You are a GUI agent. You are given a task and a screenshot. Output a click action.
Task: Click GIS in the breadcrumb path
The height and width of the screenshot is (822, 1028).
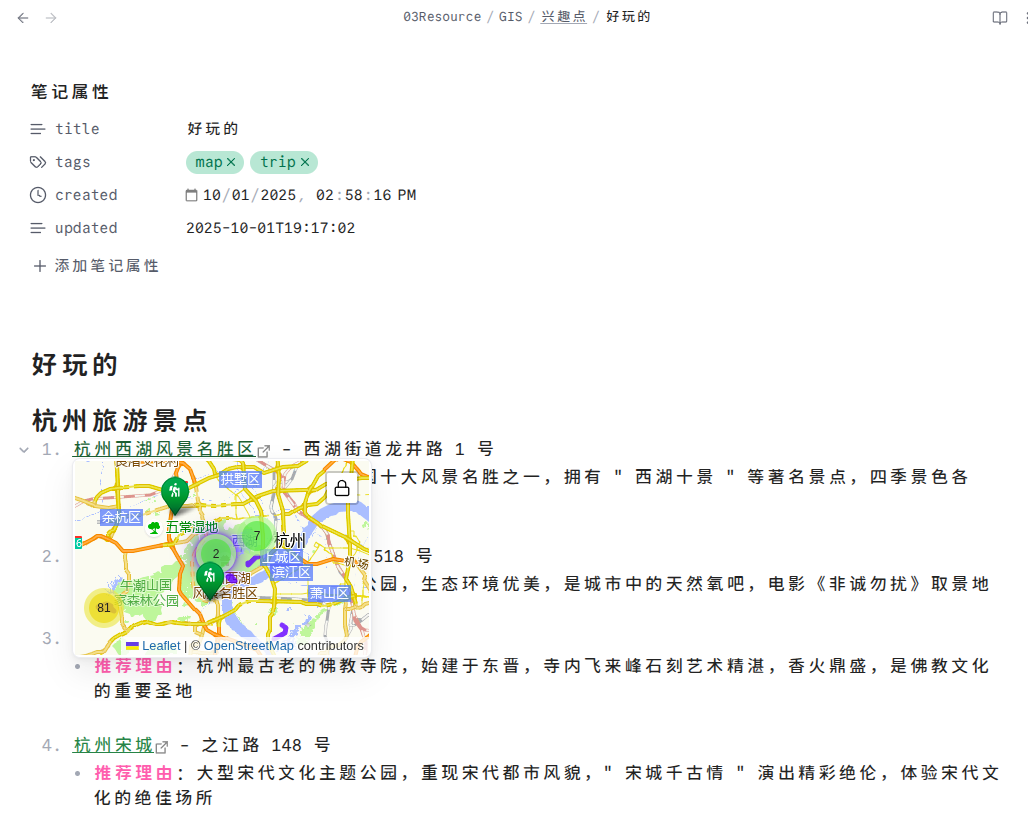point(510,17)
